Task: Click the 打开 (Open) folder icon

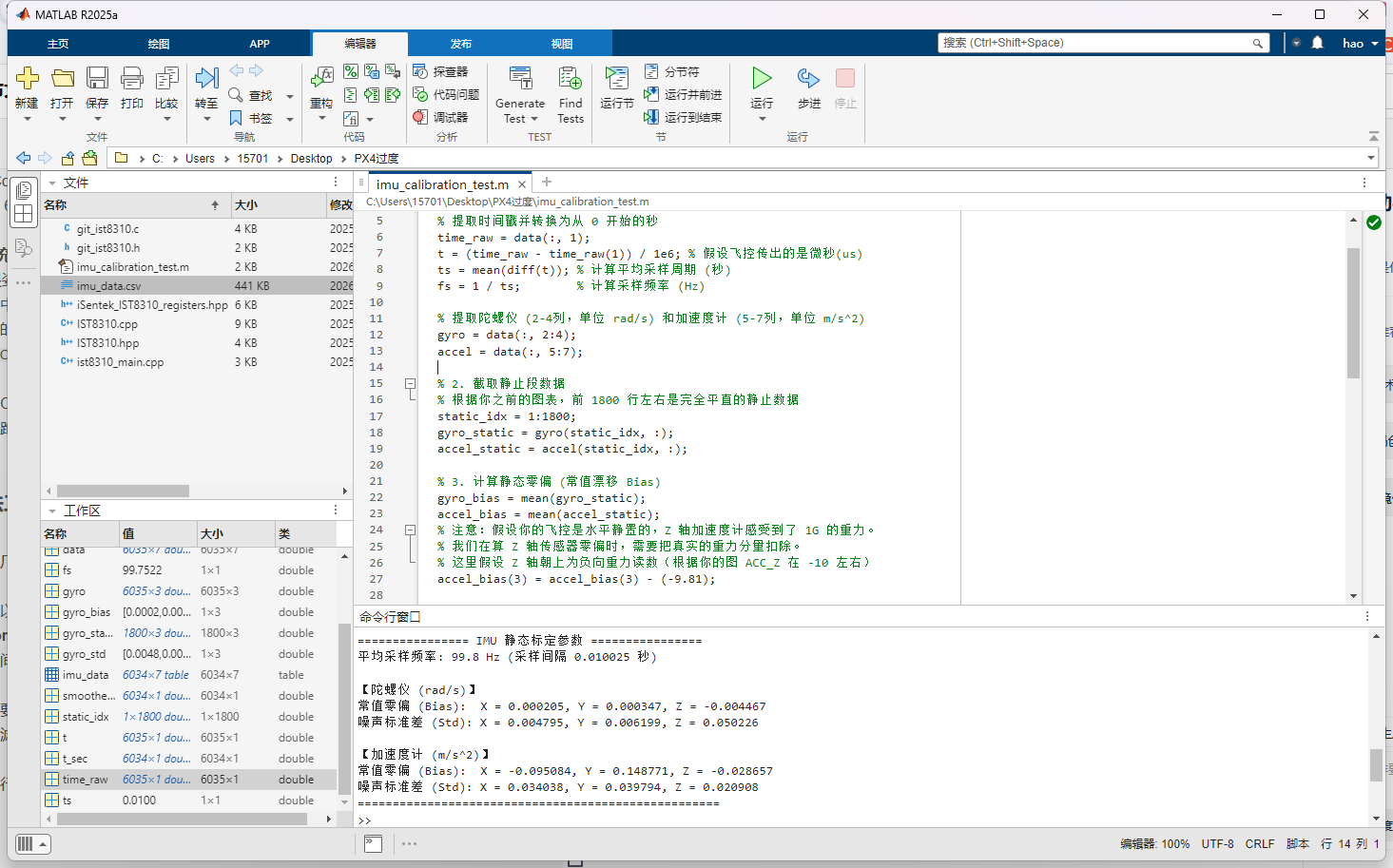Action: (63, 78)
